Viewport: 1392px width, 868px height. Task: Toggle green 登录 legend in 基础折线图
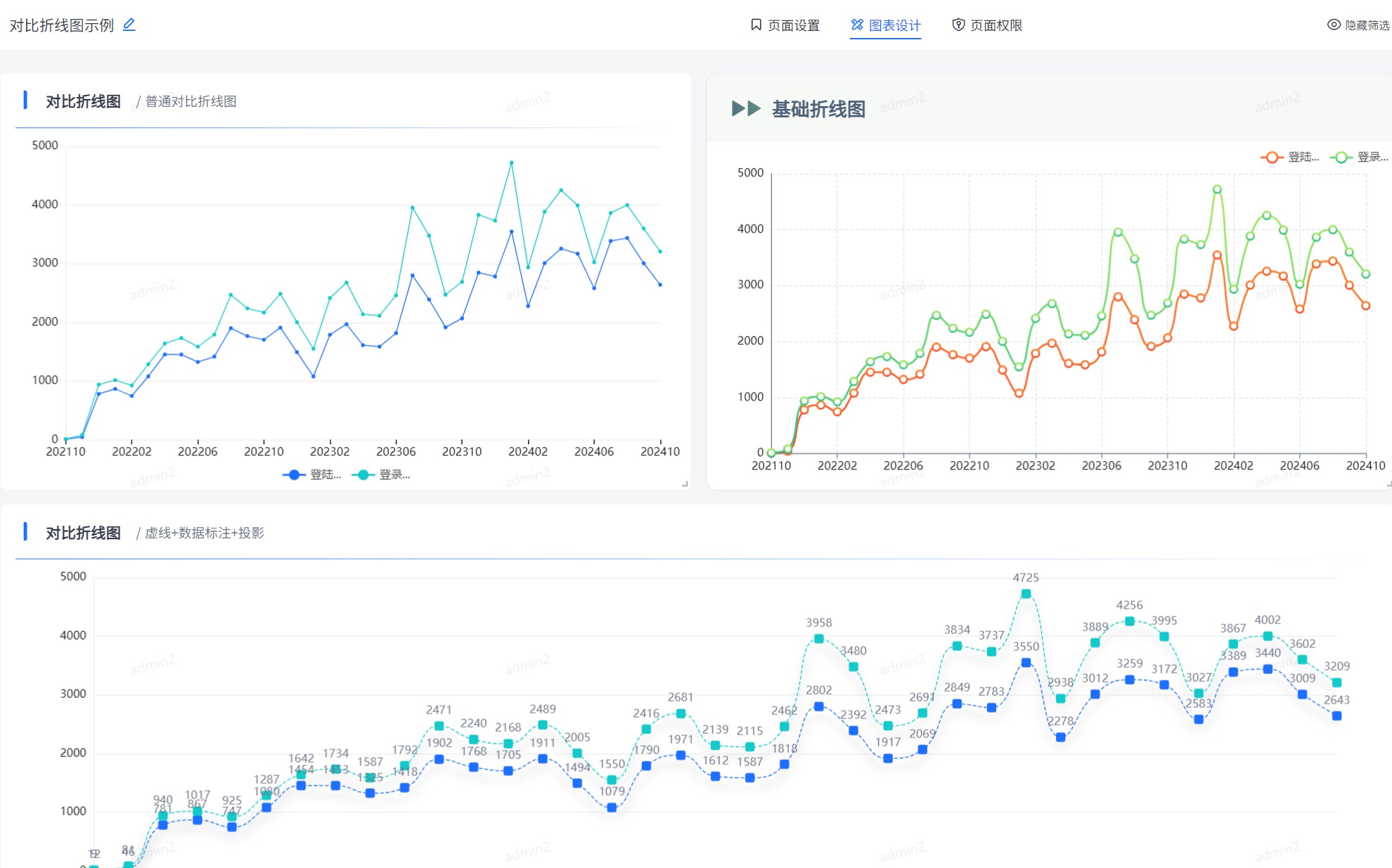[1358, 157]
